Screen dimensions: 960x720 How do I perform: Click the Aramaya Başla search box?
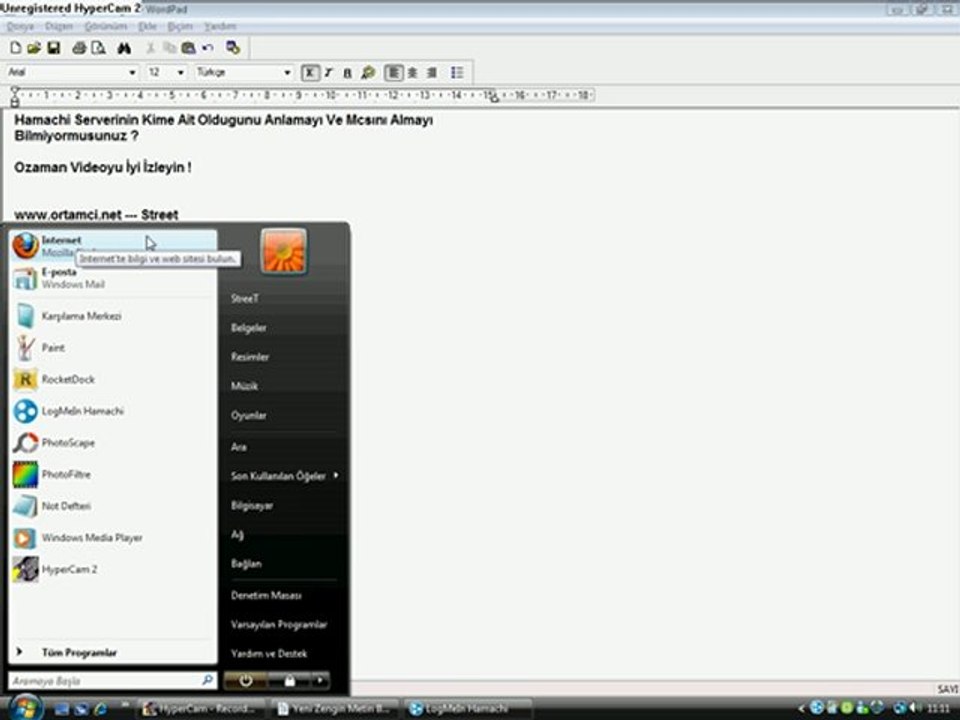(x=113, y=681)
